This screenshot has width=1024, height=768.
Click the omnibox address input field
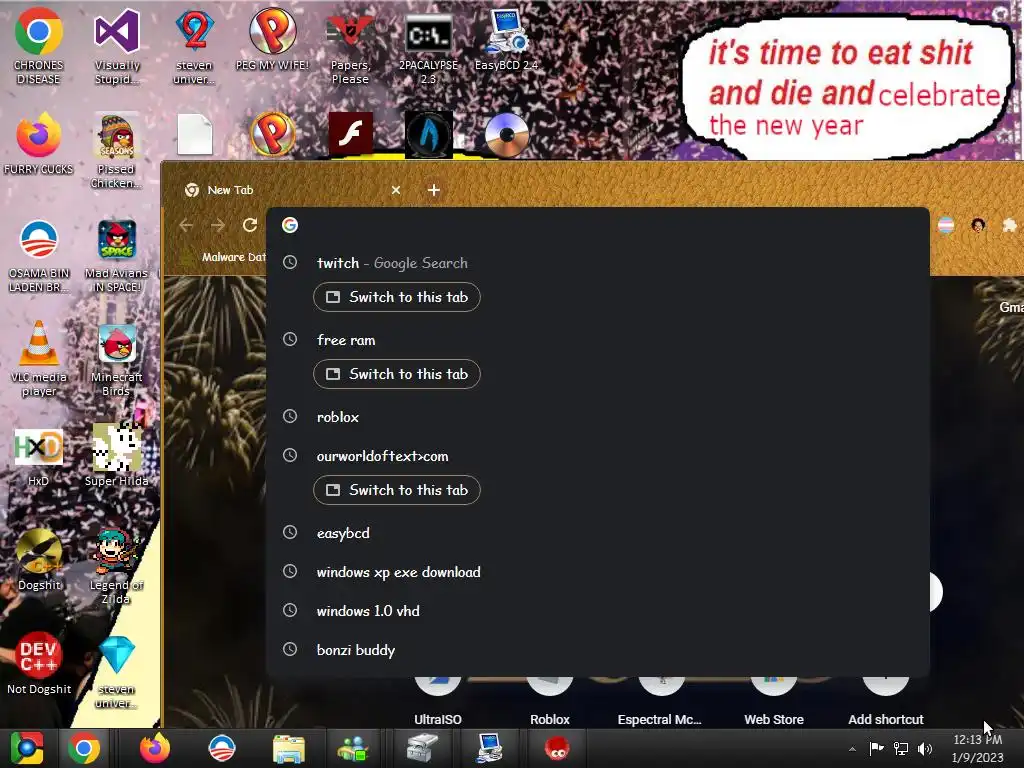pos(598,225)
